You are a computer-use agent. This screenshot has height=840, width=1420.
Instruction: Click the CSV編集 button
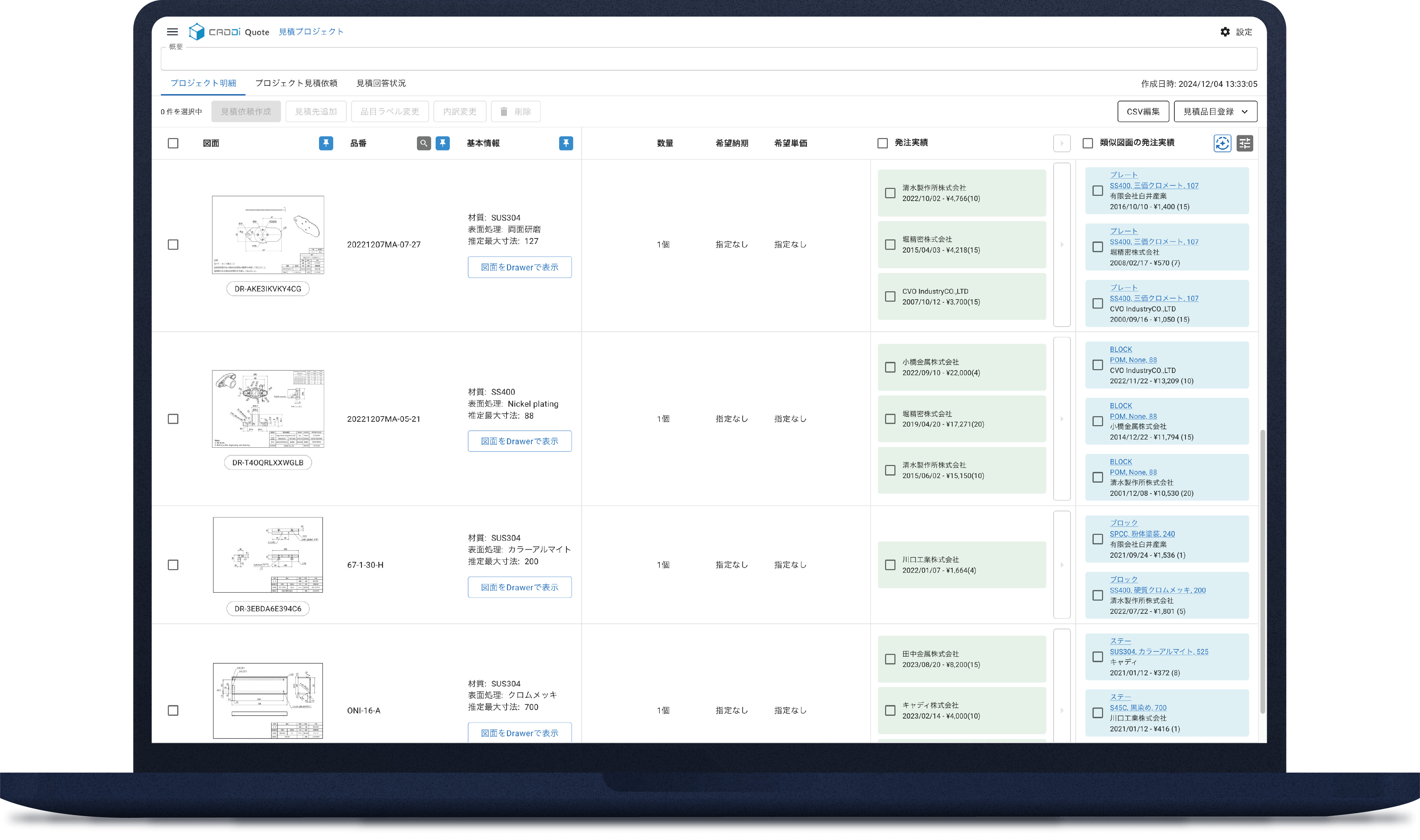[x=1143, y=111]
